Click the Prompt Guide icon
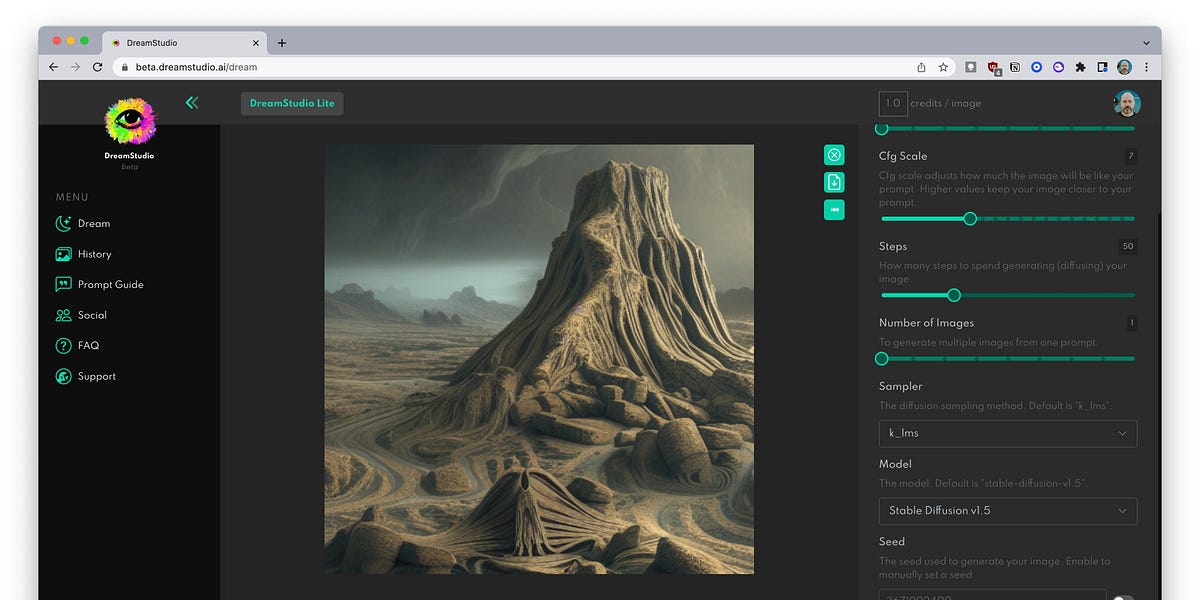 click(x=62, y=284)
